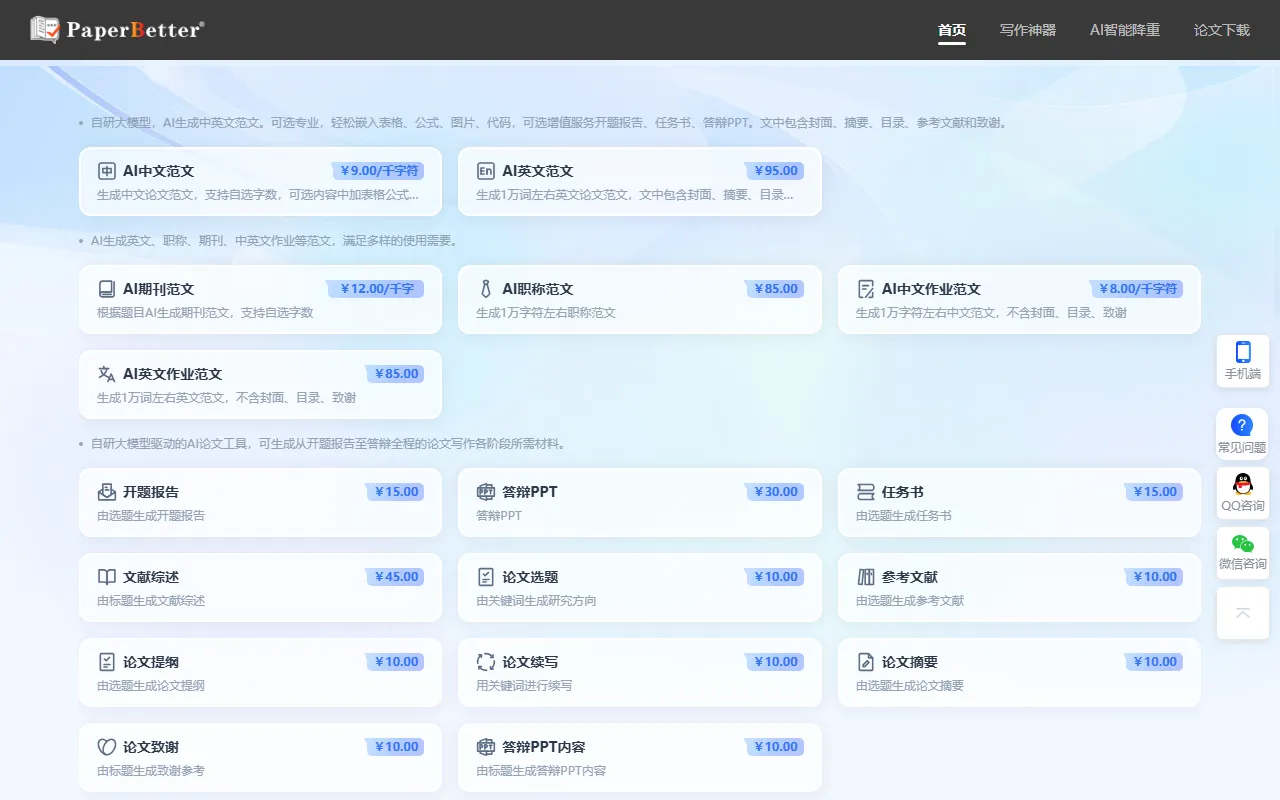This screenshot has width=1280, height=800.
Task: Open the QQ penguin consultation icon
Action: [x=1242, y=489]
